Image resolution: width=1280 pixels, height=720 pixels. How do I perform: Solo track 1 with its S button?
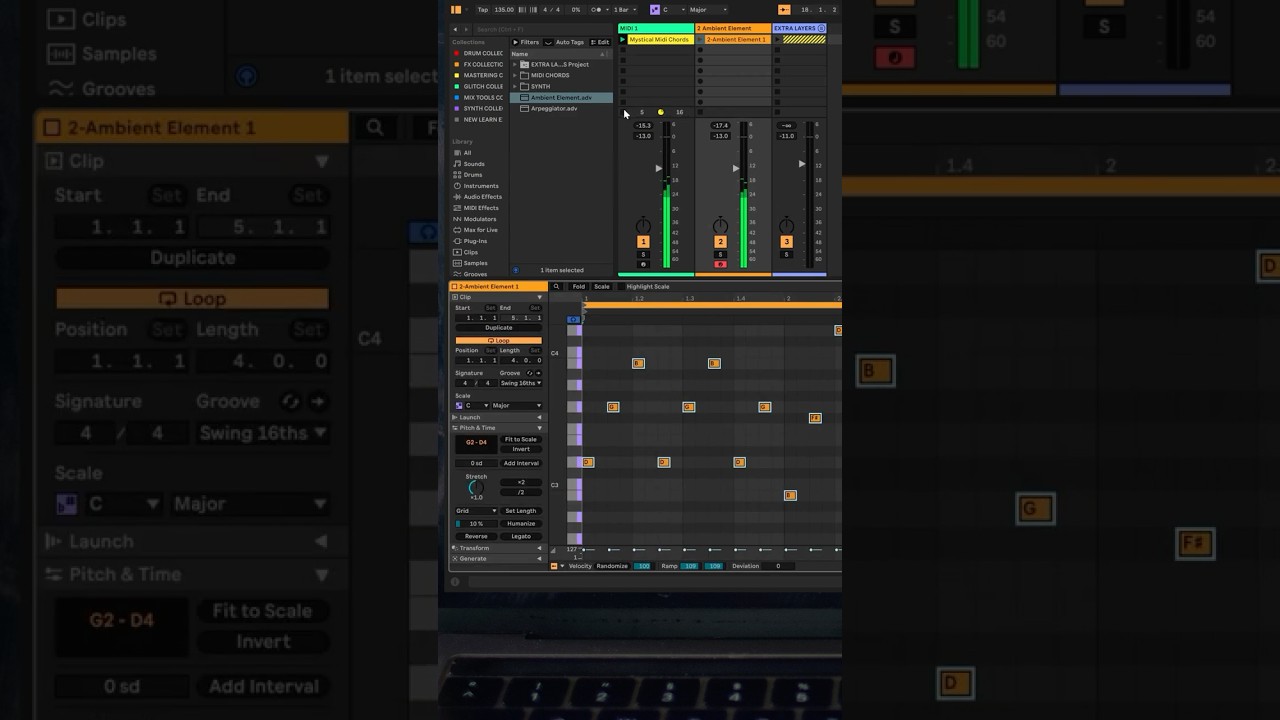tap(643, 254)
